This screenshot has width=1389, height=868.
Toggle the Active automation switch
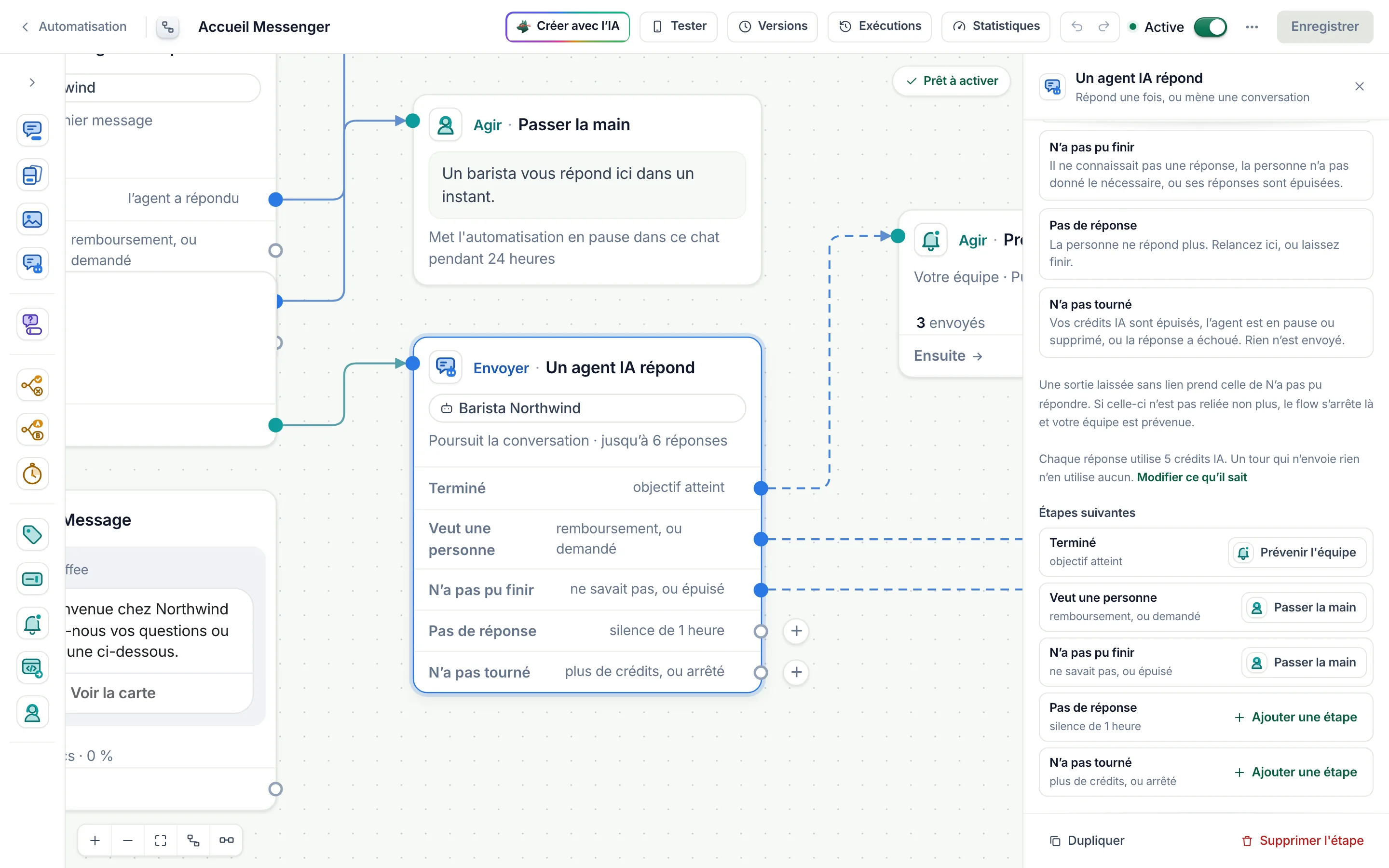[1210, 27]
